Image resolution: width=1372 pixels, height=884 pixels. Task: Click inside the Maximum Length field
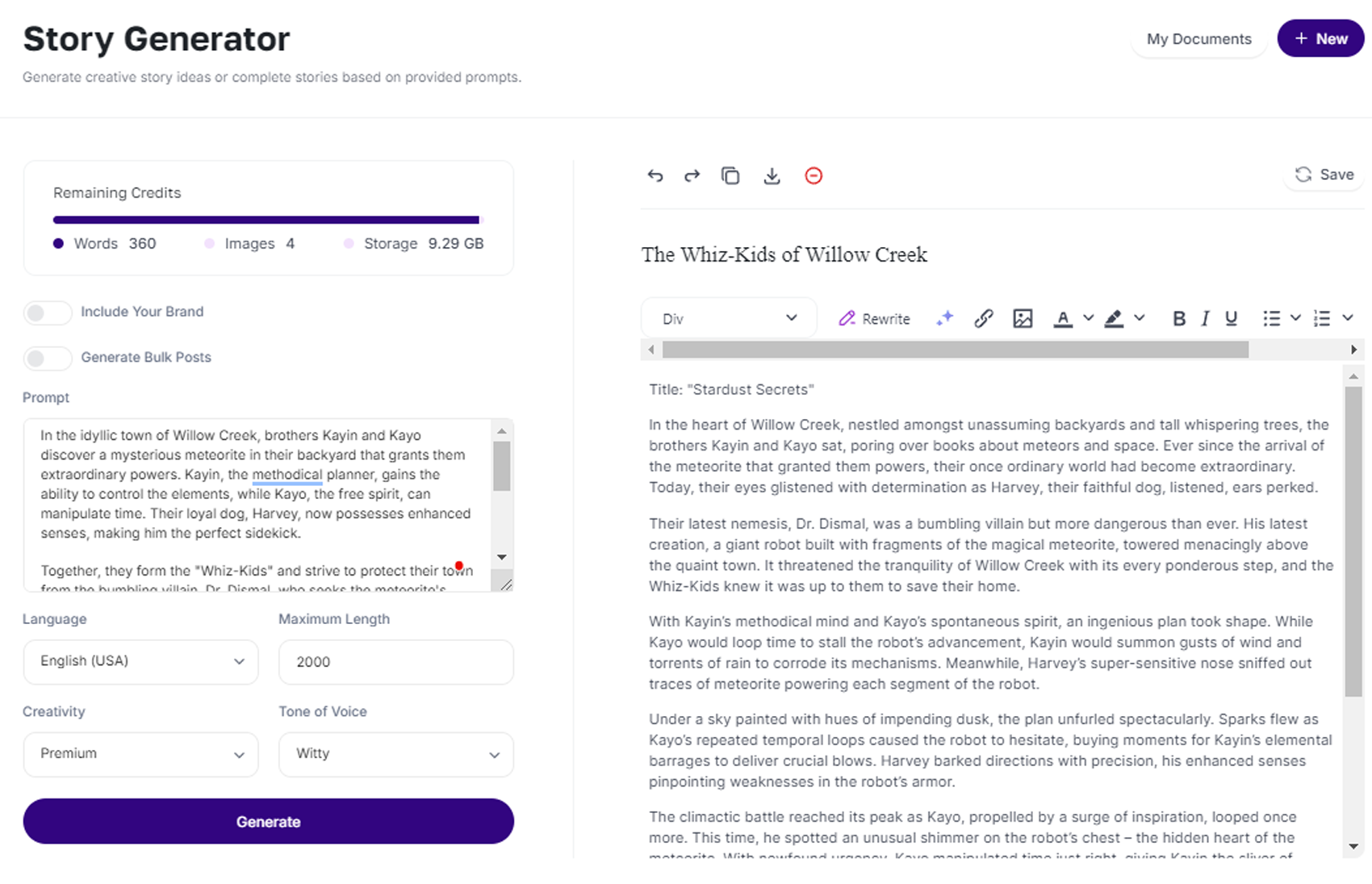(395, 662)
